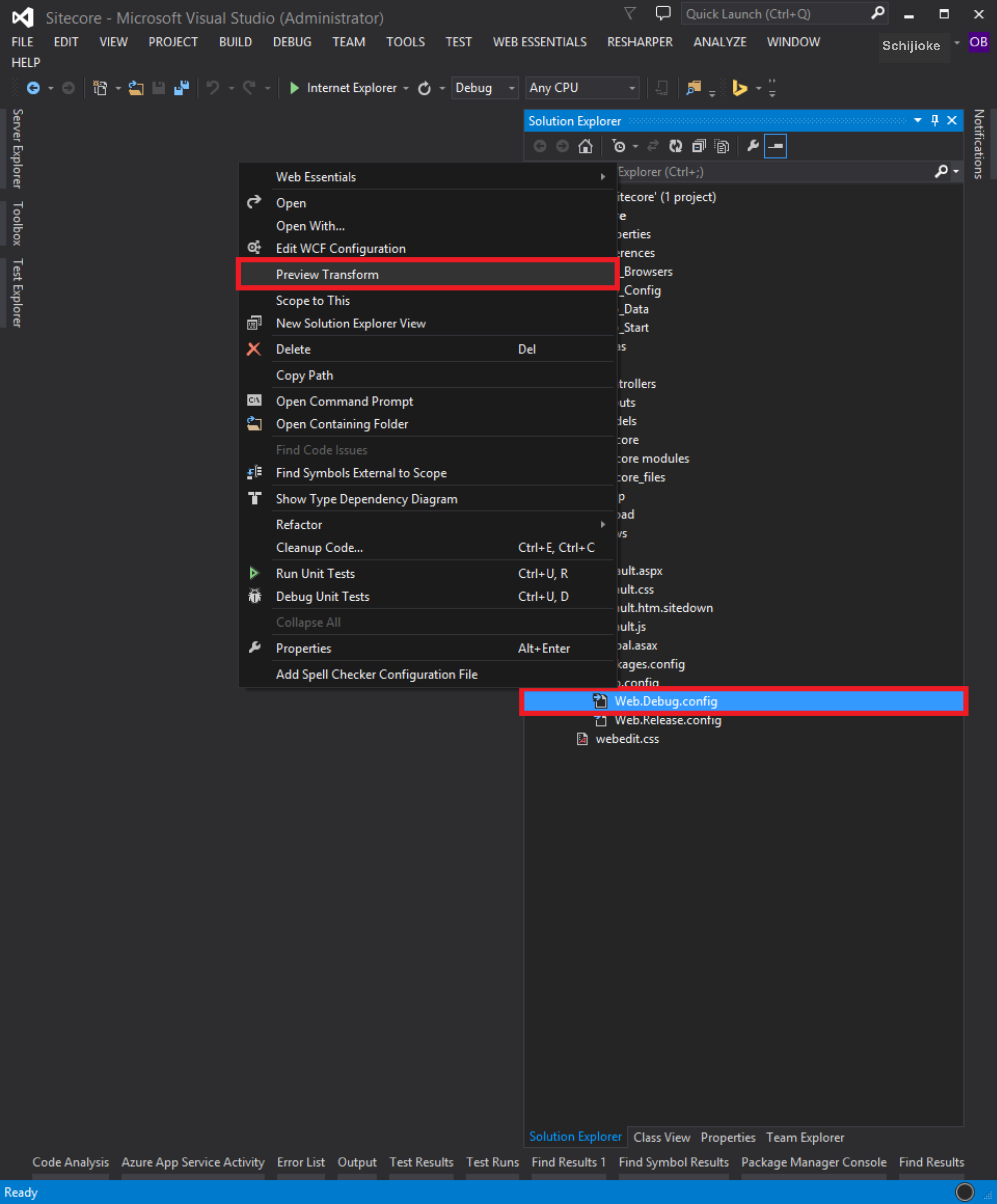The height and width of the screenshot is (1204, 997).
Task: Open the Debug configuration dropdown
Action: [x=484, y=88]
